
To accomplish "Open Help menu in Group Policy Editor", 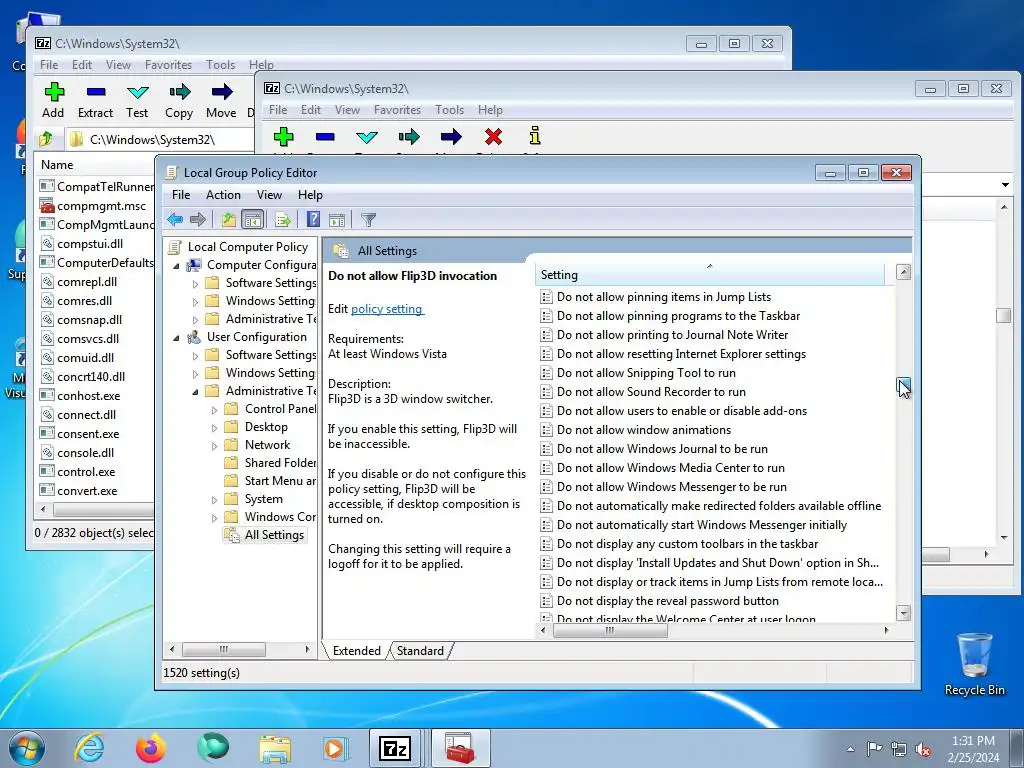I will tap(310, 195).
